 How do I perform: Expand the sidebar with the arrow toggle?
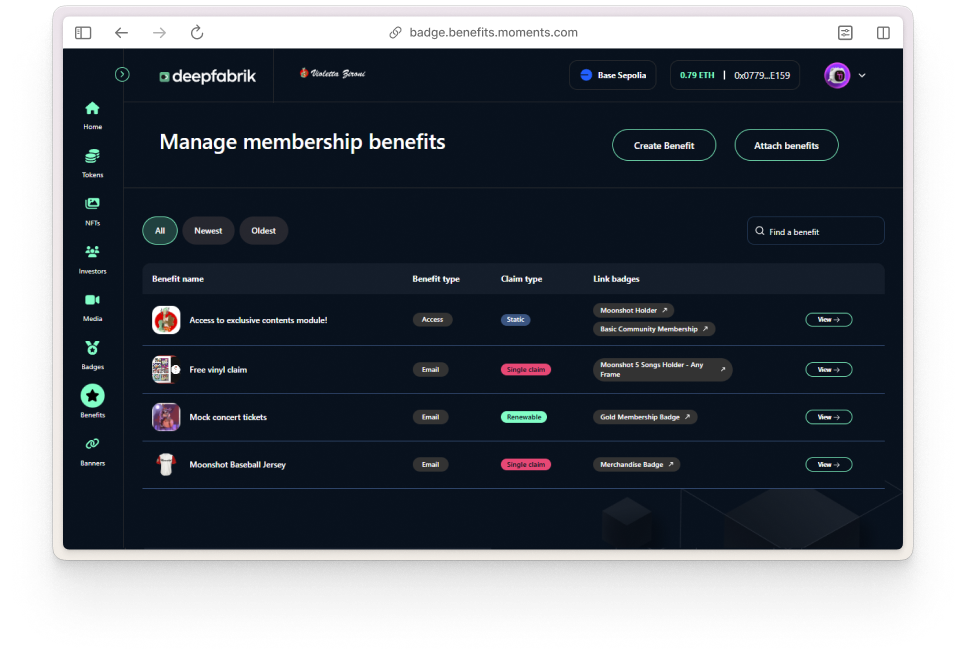point(122,74)
